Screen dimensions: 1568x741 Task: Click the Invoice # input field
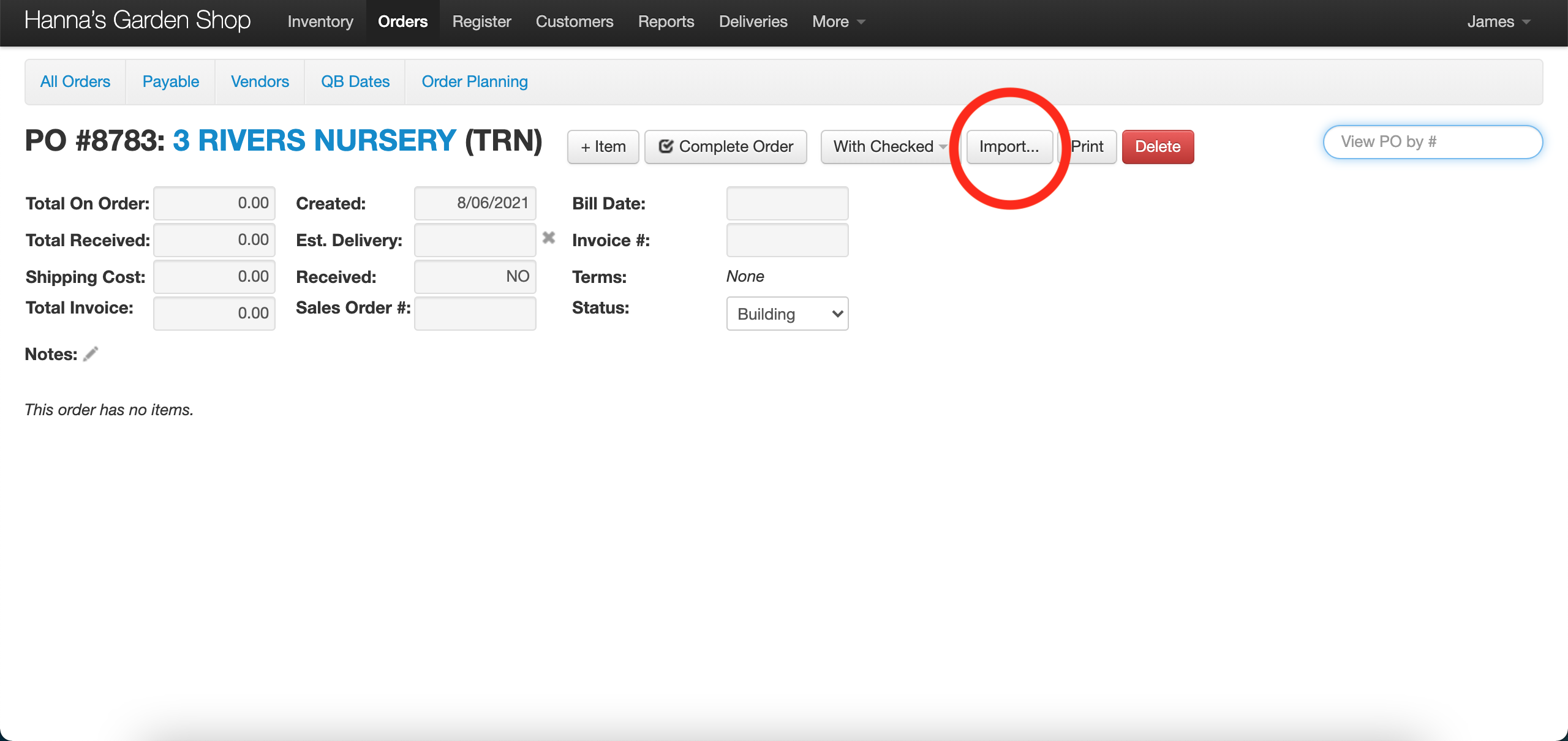pyautogui.click(x=787, y=240)
